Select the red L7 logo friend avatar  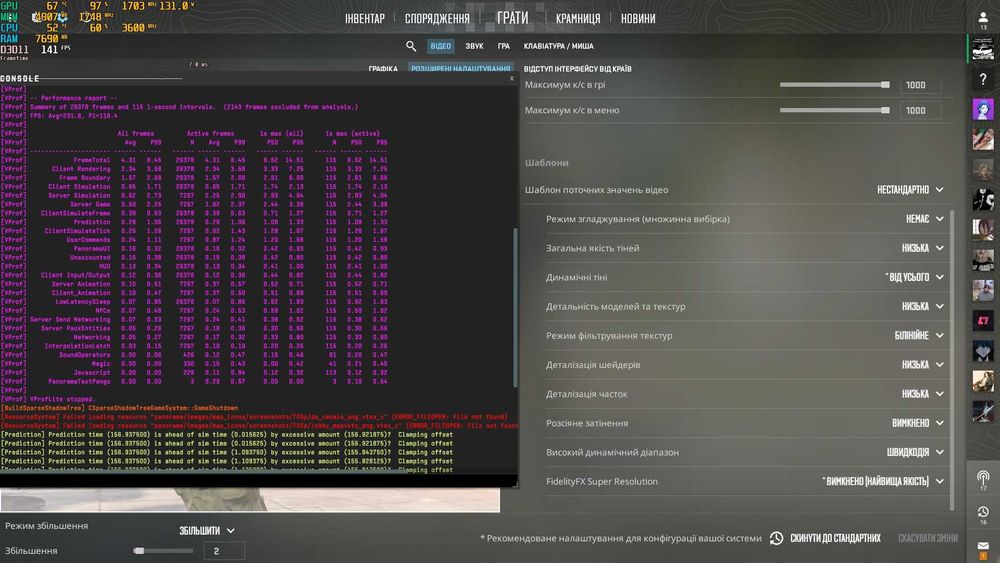pyautogui.click(x=983, y=321)
